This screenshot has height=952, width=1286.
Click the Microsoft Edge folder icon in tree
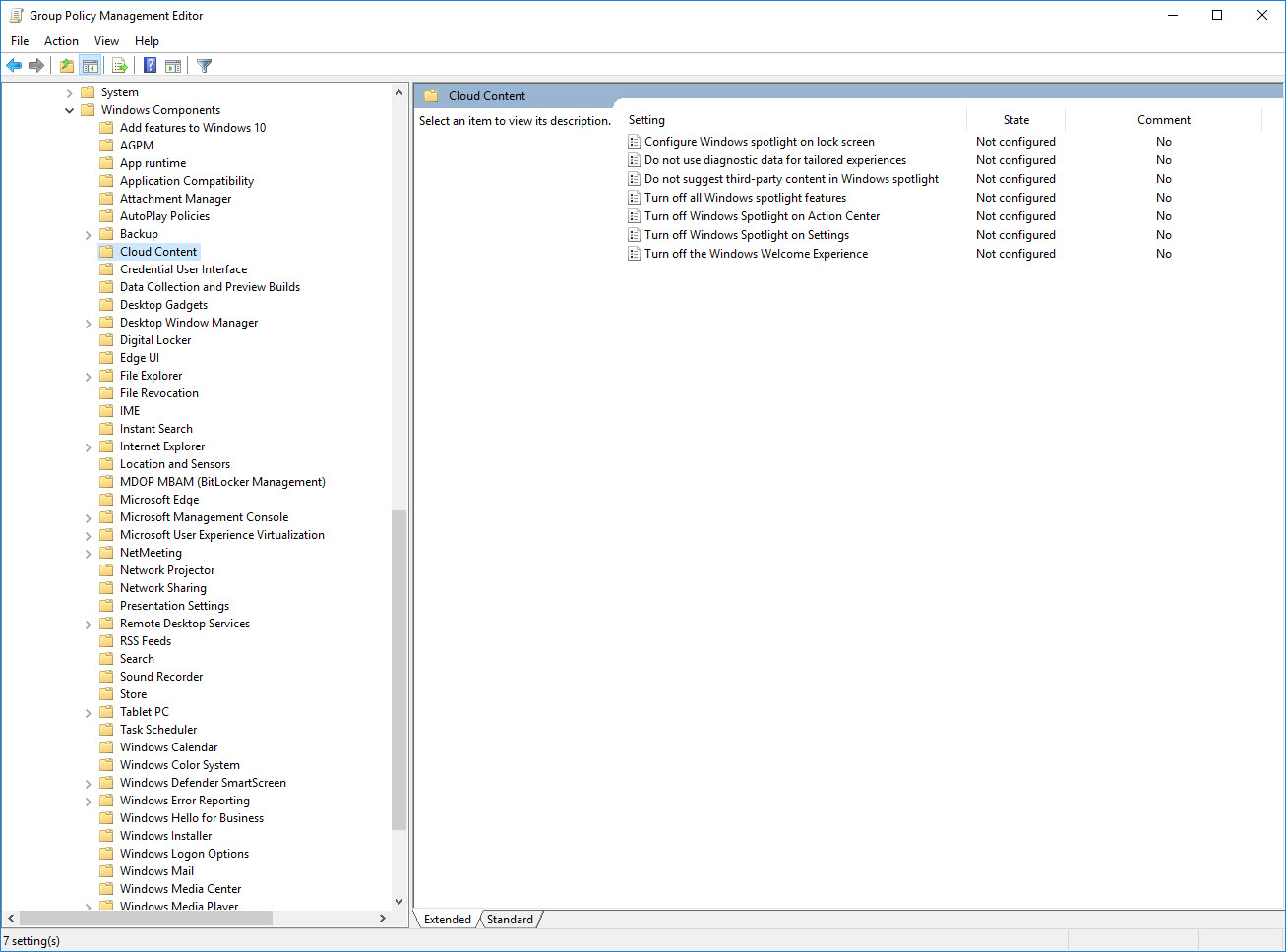click(x=106, y=500)
